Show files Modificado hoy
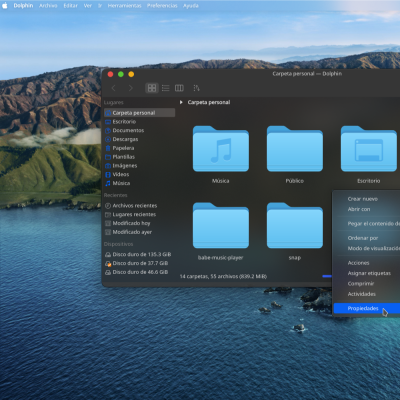This screenshot has height=400, width=400. pyautogui.click(x=131, y=223)
